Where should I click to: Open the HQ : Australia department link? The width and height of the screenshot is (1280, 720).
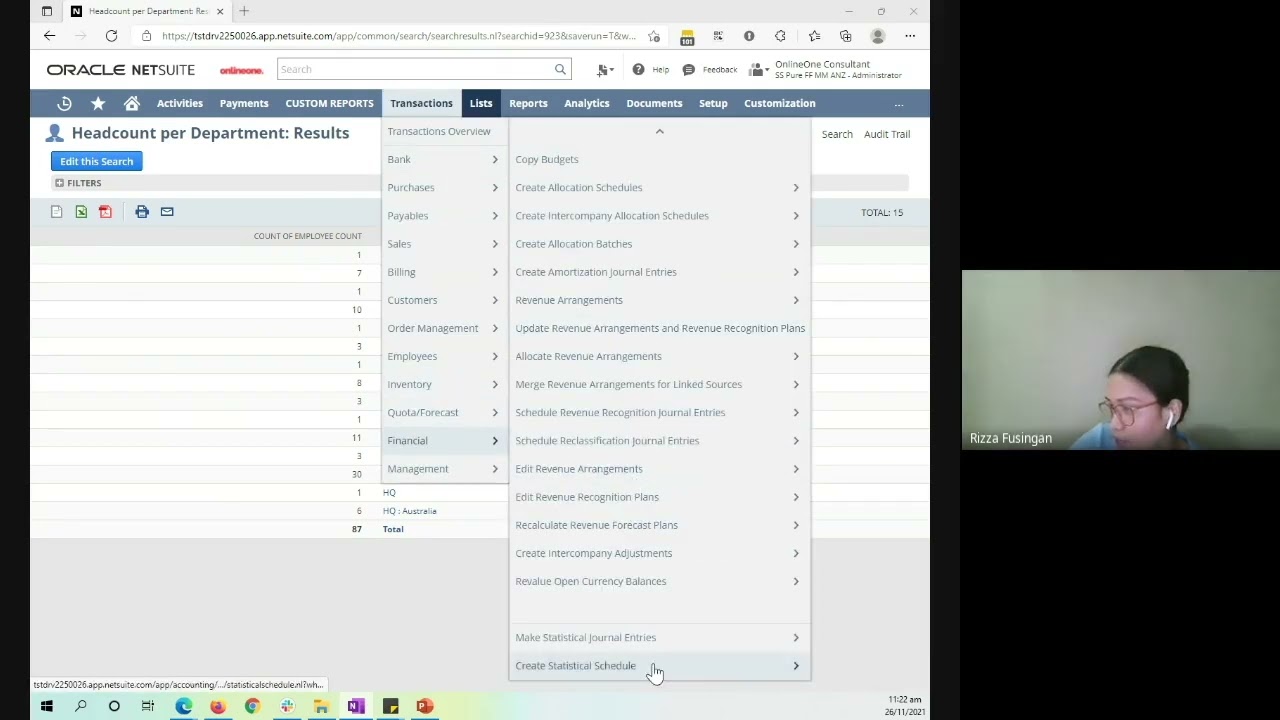click(410, 511)
